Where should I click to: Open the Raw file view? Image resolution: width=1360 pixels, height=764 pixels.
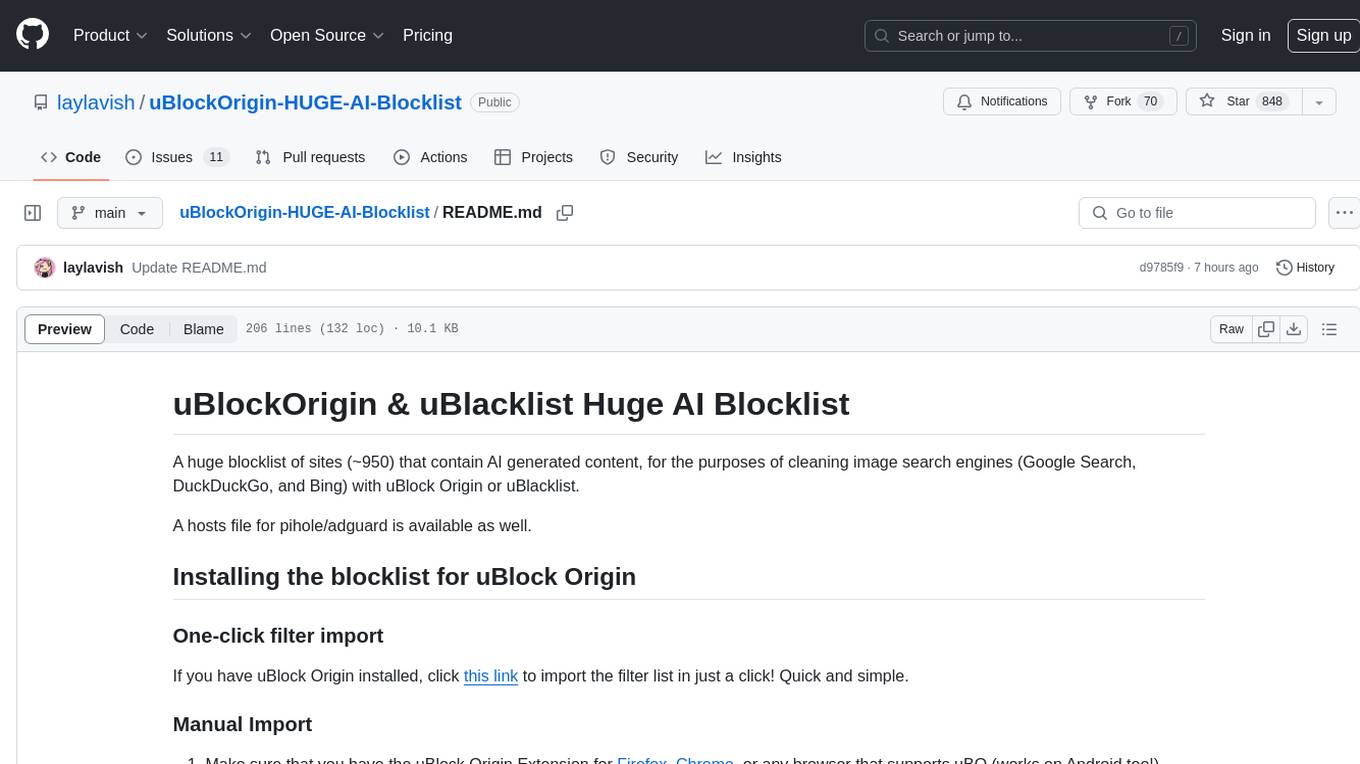click(x=1231, y=329)
